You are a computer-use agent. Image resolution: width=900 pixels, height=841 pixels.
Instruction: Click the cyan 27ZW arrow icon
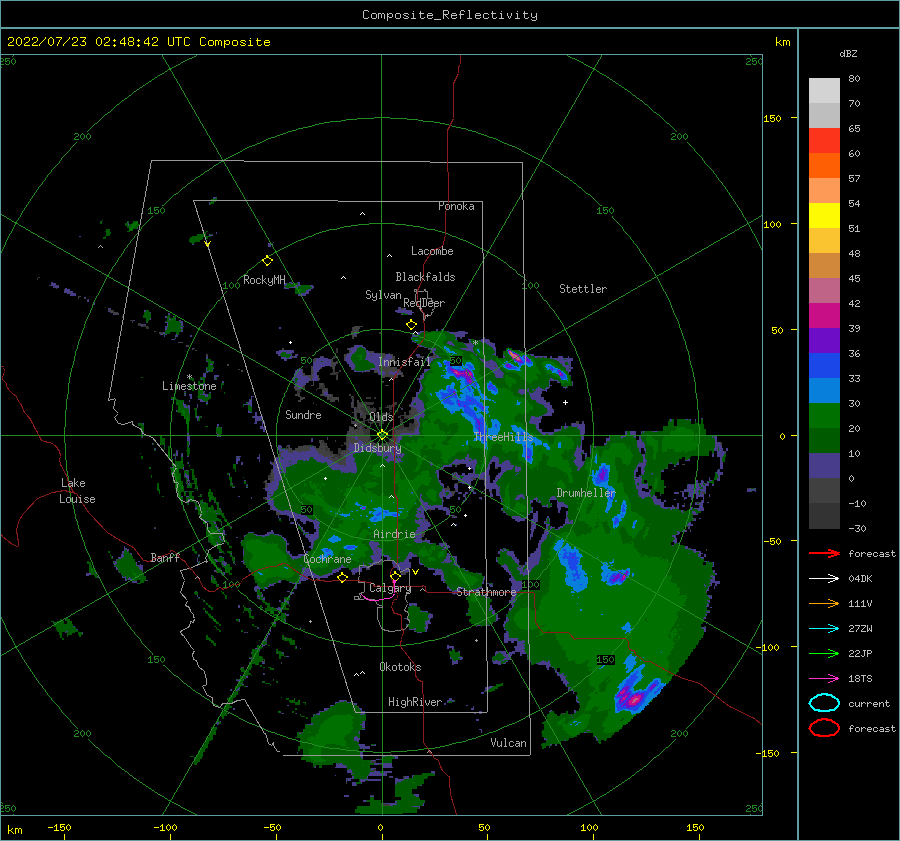pyautogui.click(x=824, y=629)
